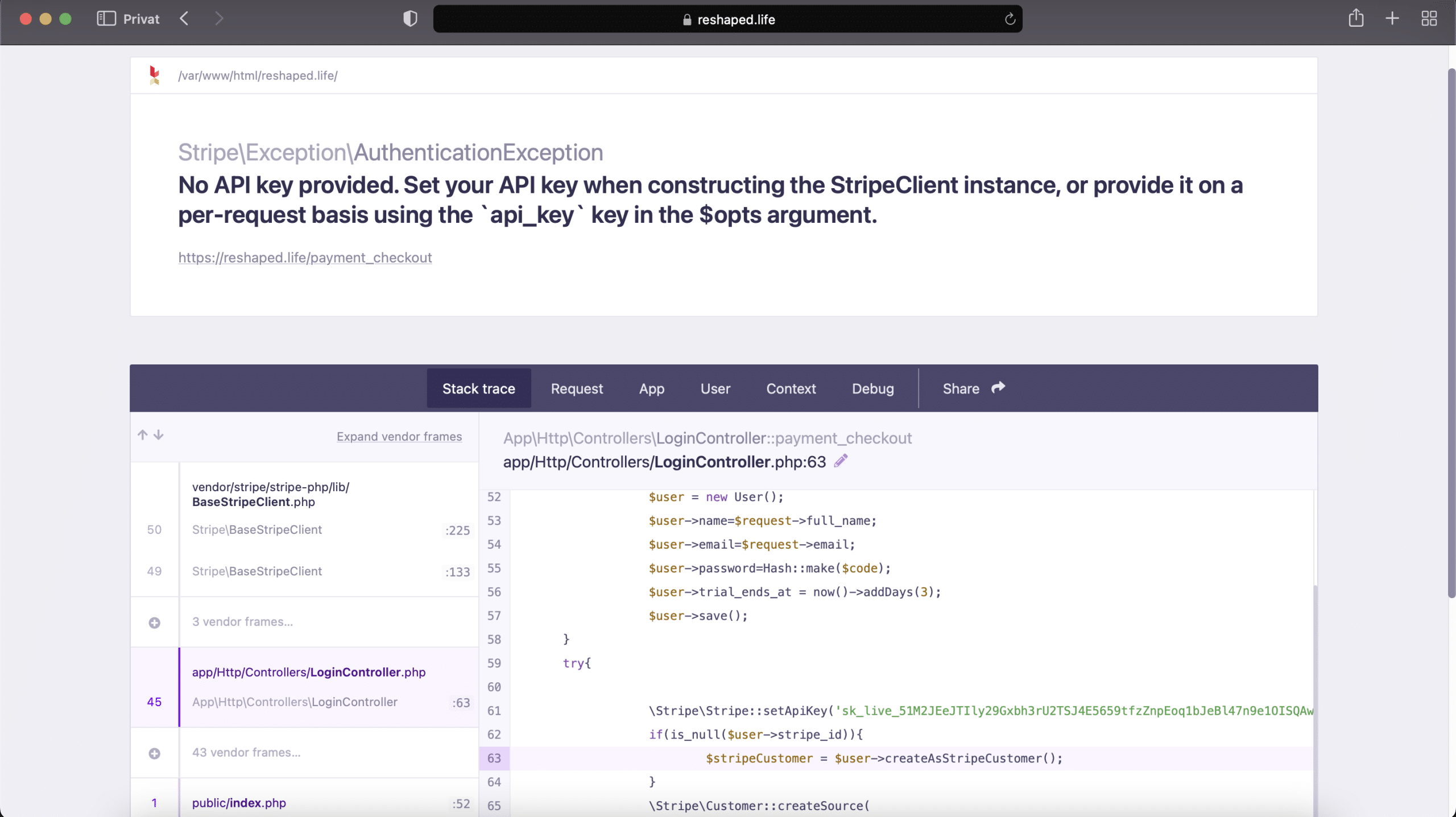Move to previous frame with up arrow
Screen dimensions: 1456x817
click(143, 435)
